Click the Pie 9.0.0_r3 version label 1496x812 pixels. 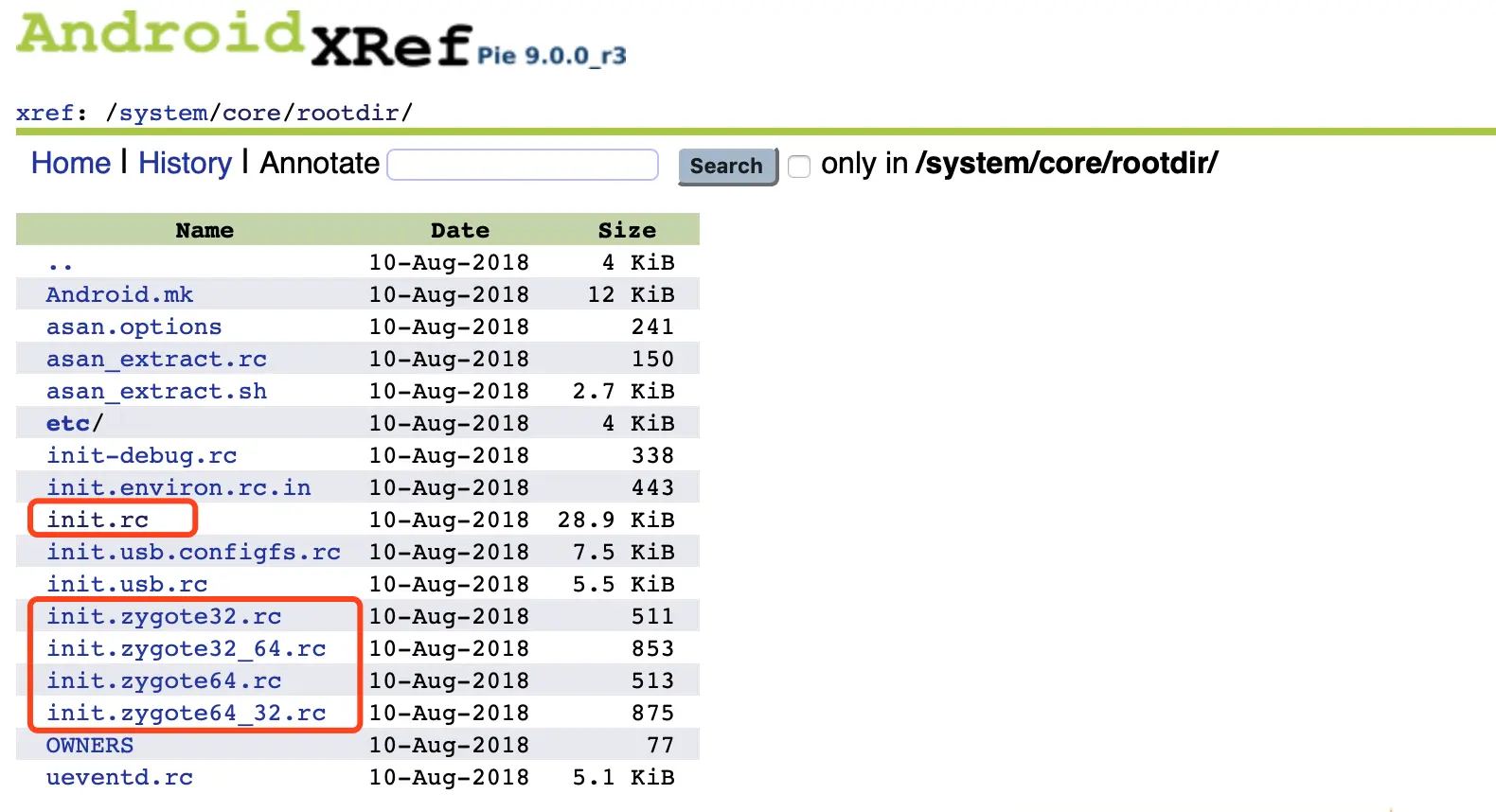(552, 56)
